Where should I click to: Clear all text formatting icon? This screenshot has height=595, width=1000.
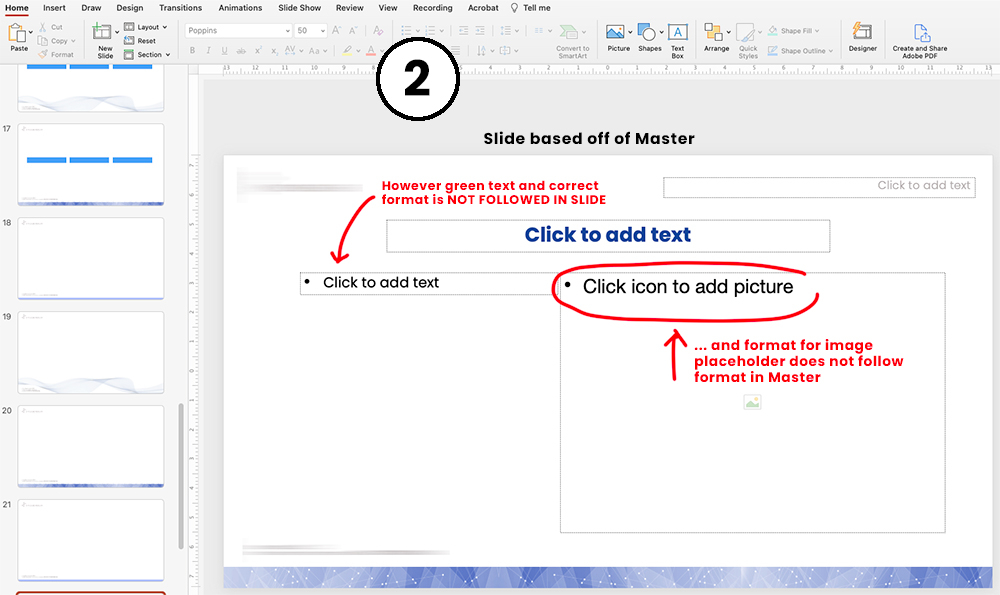(378, 30)
